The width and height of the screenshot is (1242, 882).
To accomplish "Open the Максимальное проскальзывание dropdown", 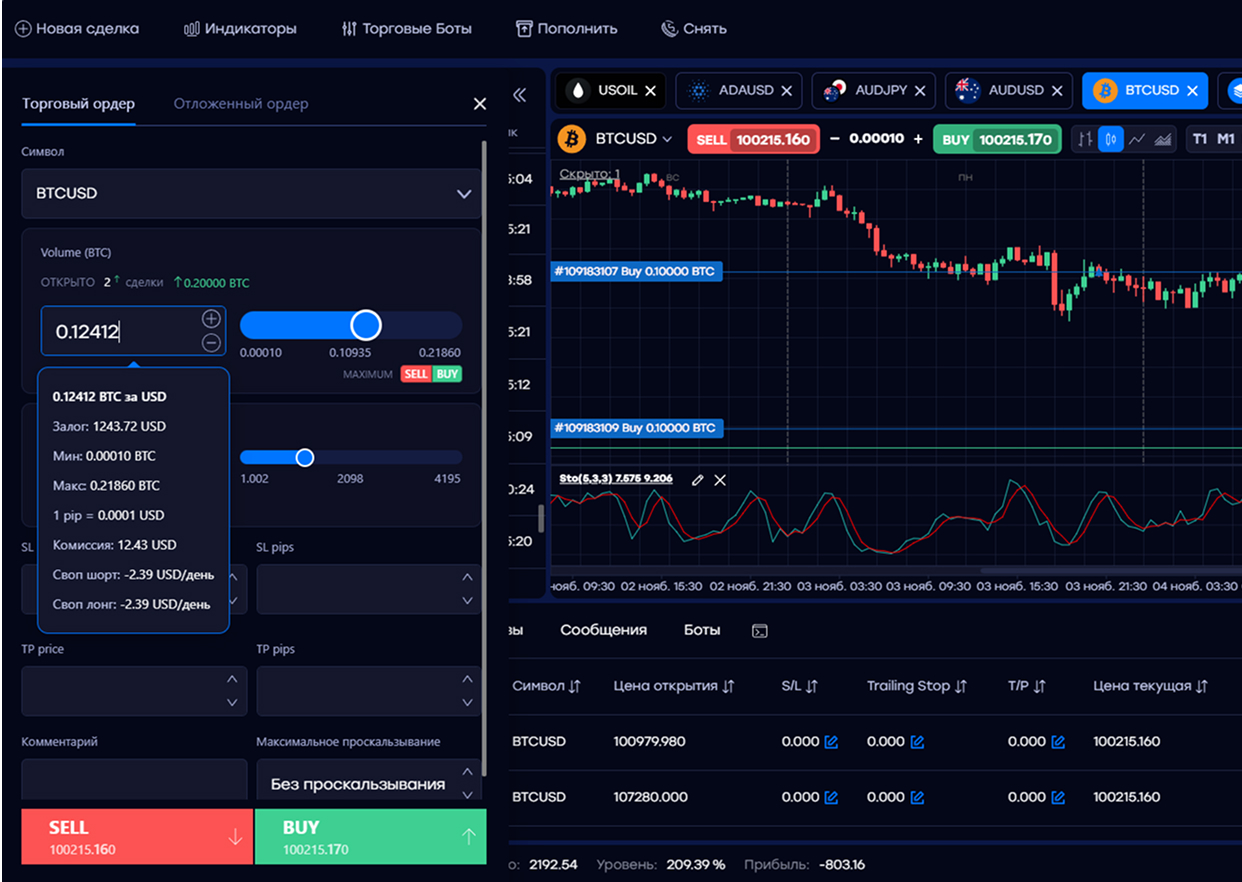I will pyautogui.click(x=467, y=784).
